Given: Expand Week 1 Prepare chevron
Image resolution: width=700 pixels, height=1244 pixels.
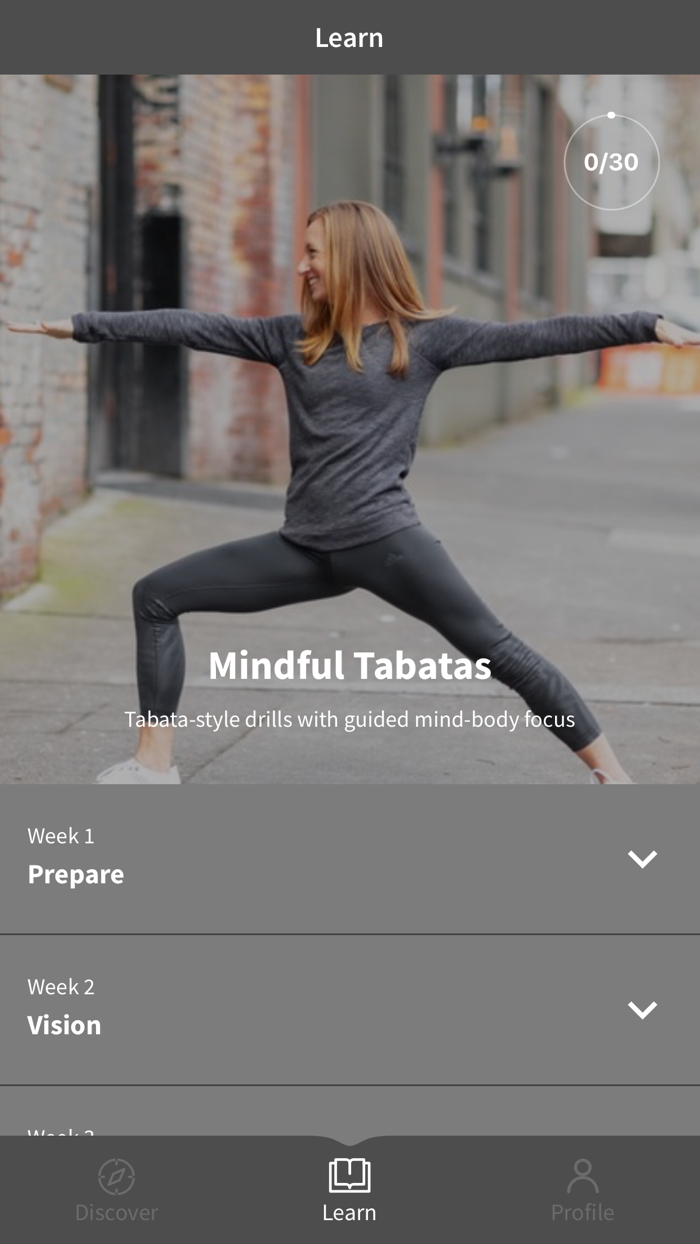Looking at the screenshot, I should point(642,859).
